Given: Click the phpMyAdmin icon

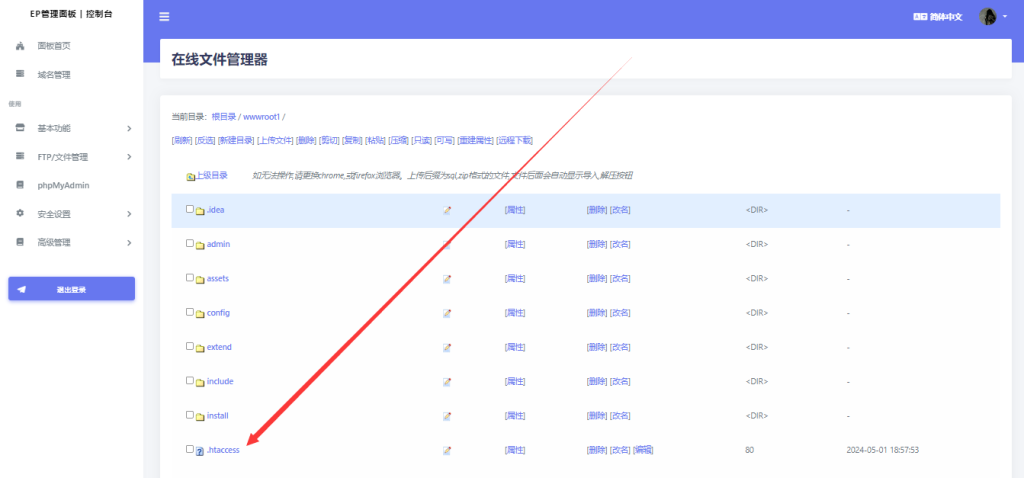Looking at the screenshot, I should [x=20, y=185].
